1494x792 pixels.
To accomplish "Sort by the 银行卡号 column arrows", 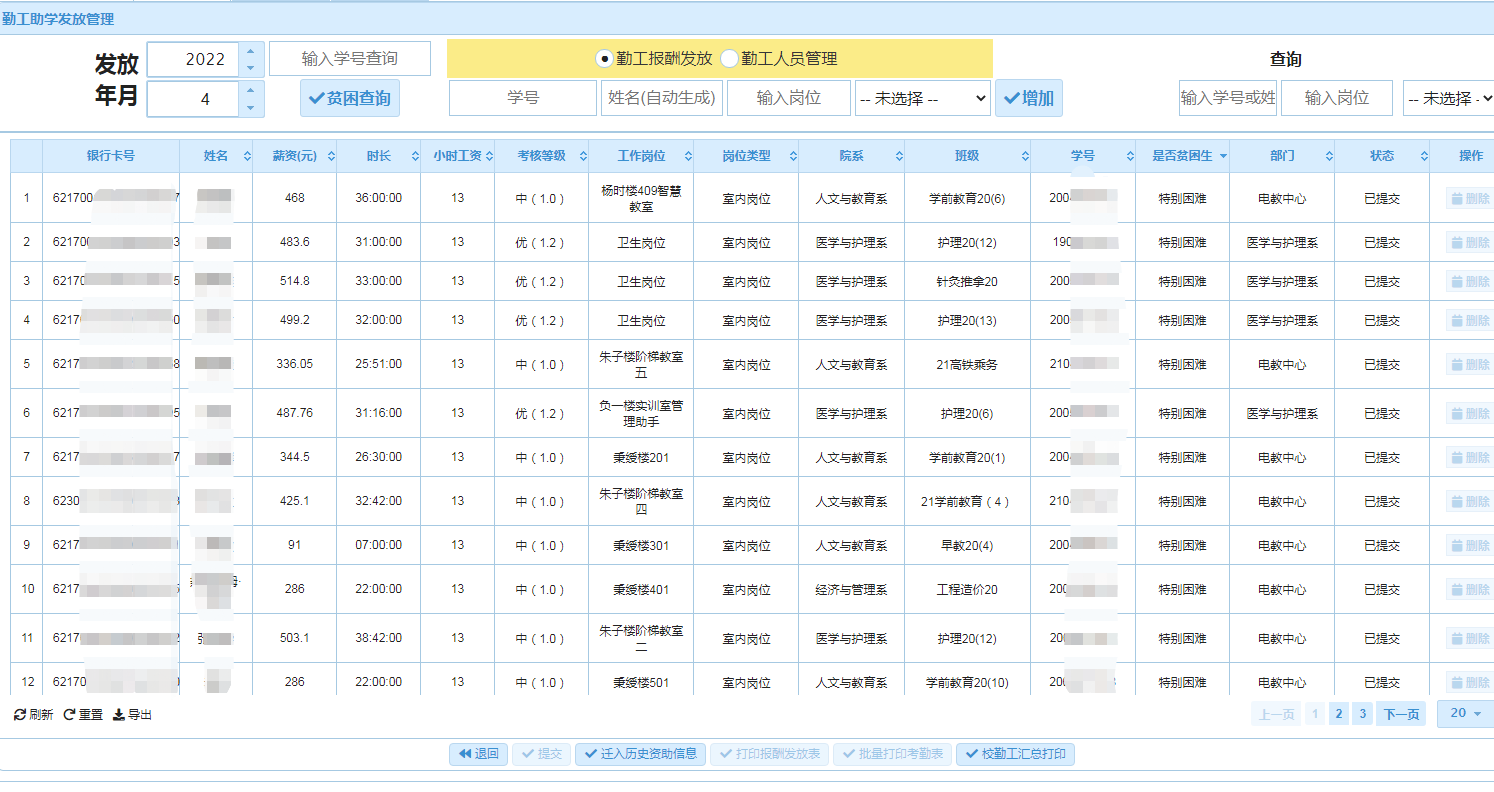I will (x=170, y=156).
